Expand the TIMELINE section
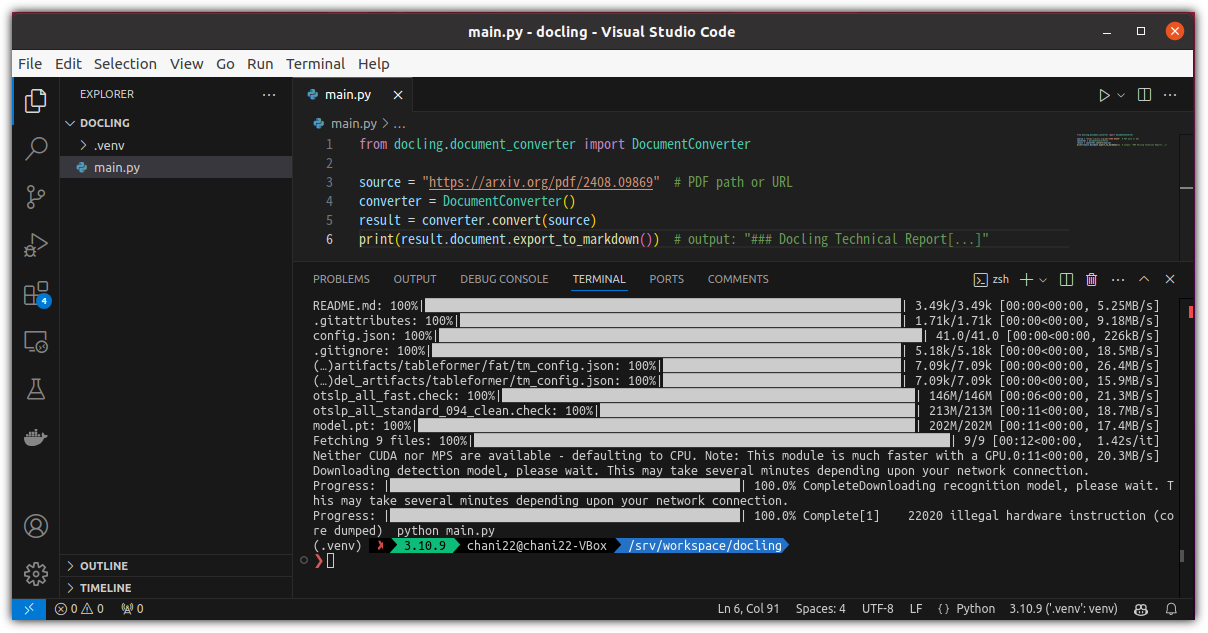 (x=176, y=588)
